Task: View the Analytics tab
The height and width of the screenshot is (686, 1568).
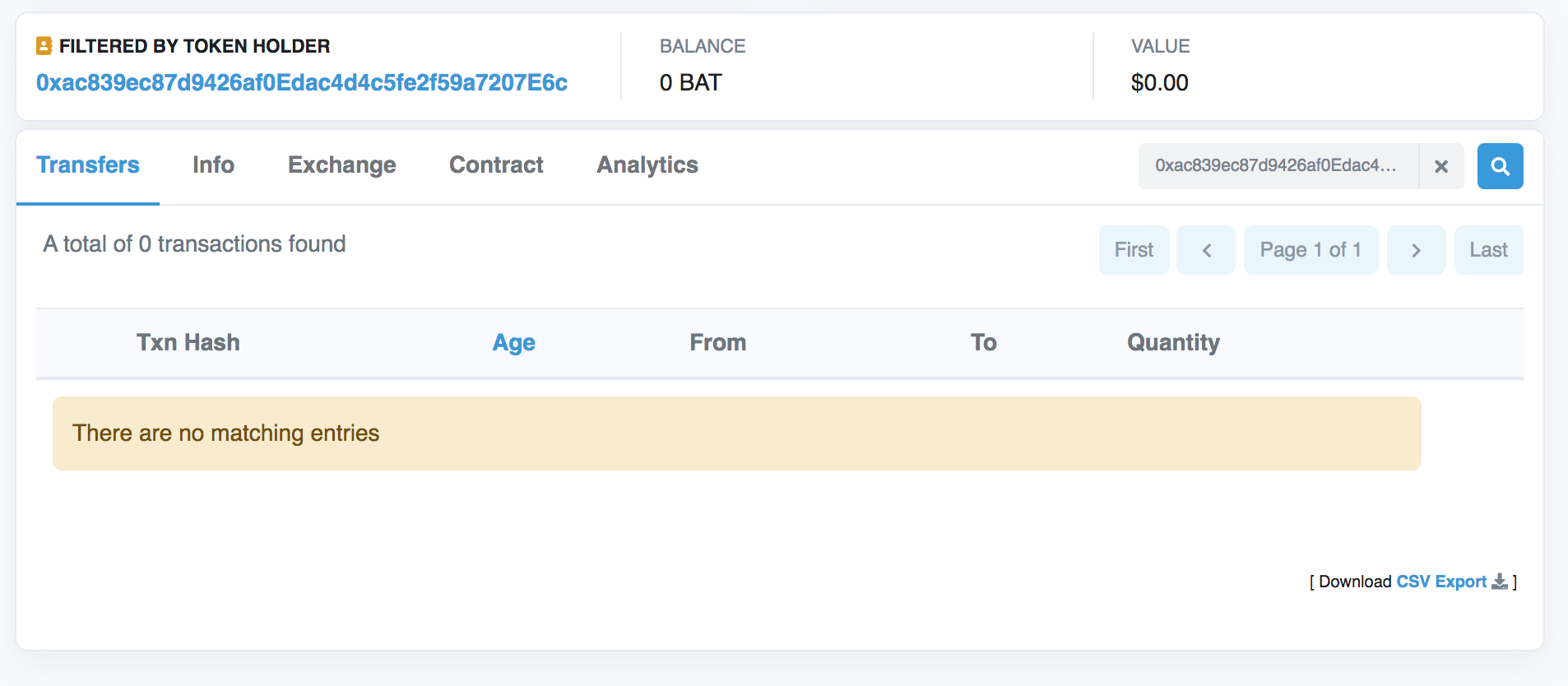Action: pos(647,165)
